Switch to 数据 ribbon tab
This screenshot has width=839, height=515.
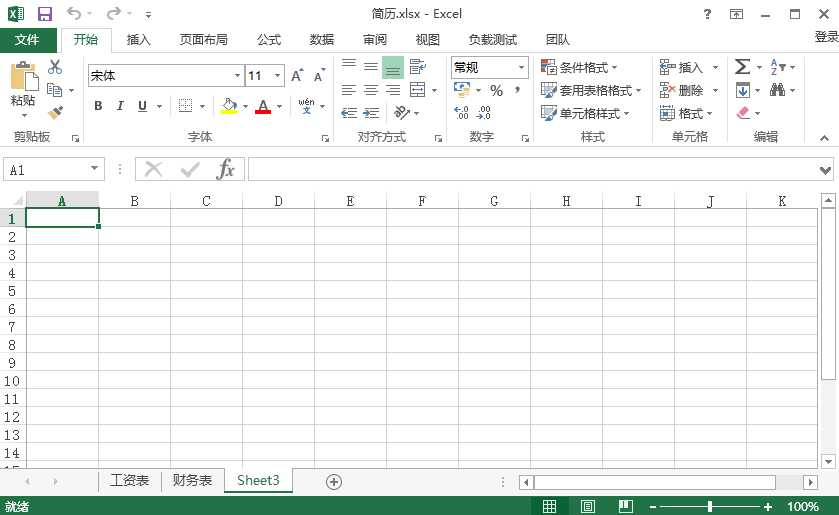tap(322, 40)
